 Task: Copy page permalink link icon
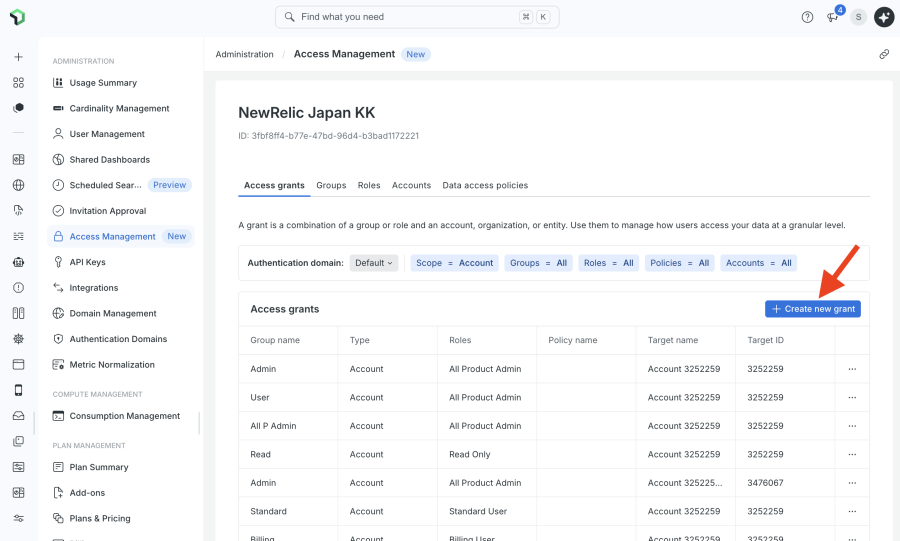pos(884,54)
